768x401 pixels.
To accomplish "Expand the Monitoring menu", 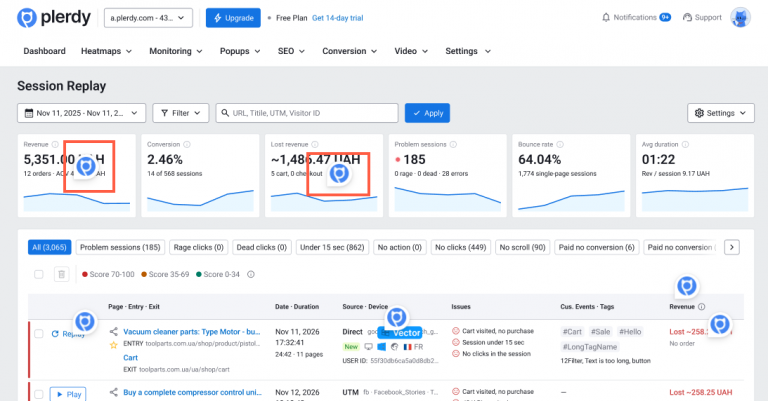I will [176, 51].
